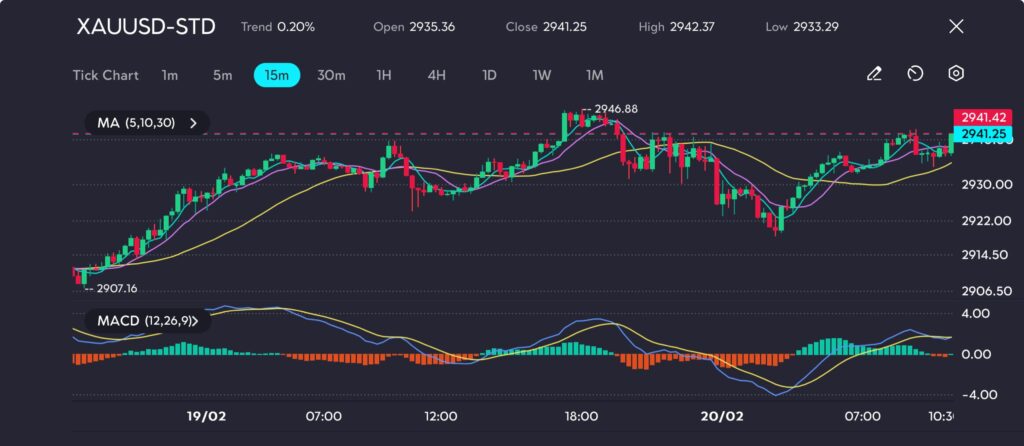Open the drawing pencil tool

point(874,74)
